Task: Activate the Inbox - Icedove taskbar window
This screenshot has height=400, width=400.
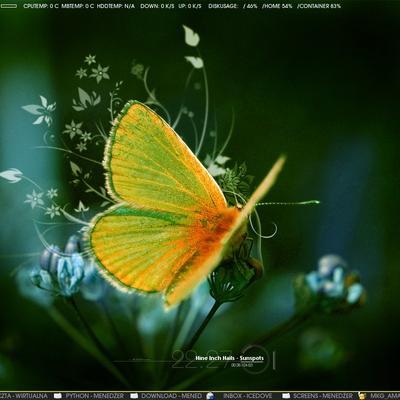Action: pos(247,396)
